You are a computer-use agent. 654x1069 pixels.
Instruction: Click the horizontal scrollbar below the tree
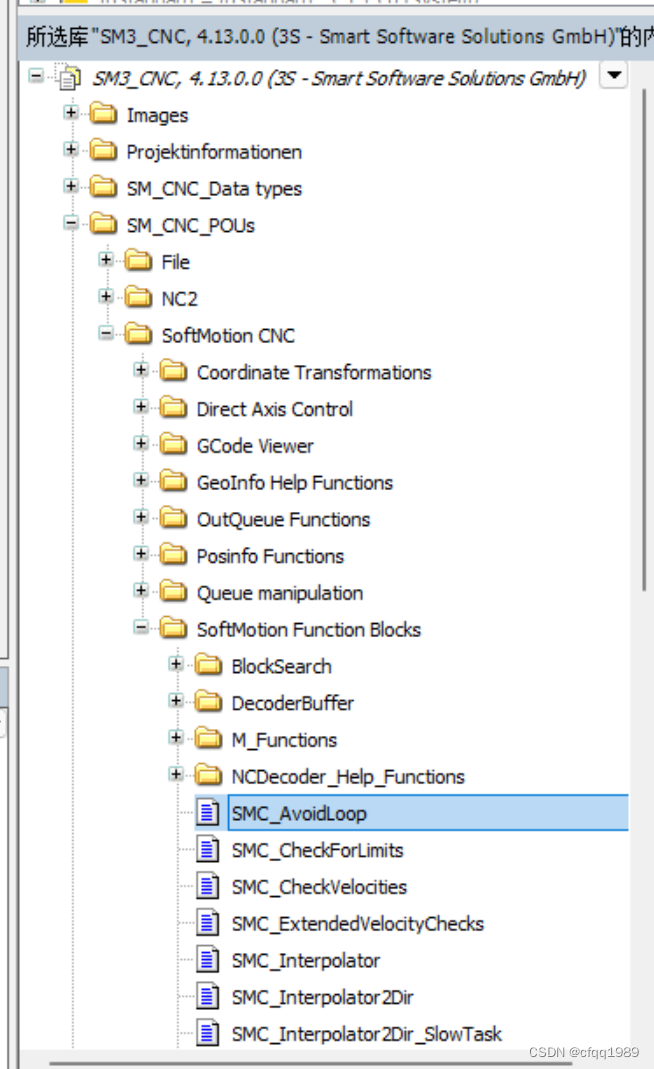coord(310,1063)
